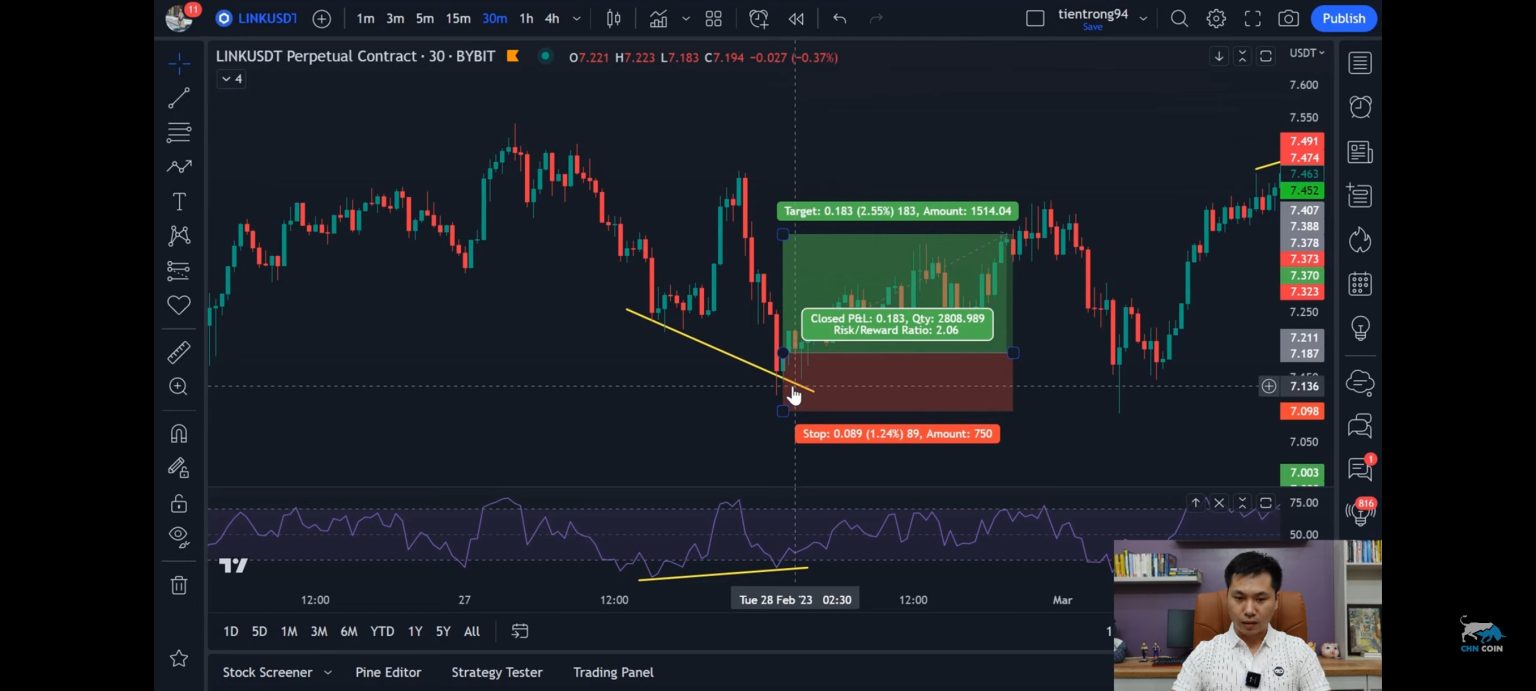Select the 30m timeframe
The width and height of the screenshot is (1536, 691).
tap(494, 18)
